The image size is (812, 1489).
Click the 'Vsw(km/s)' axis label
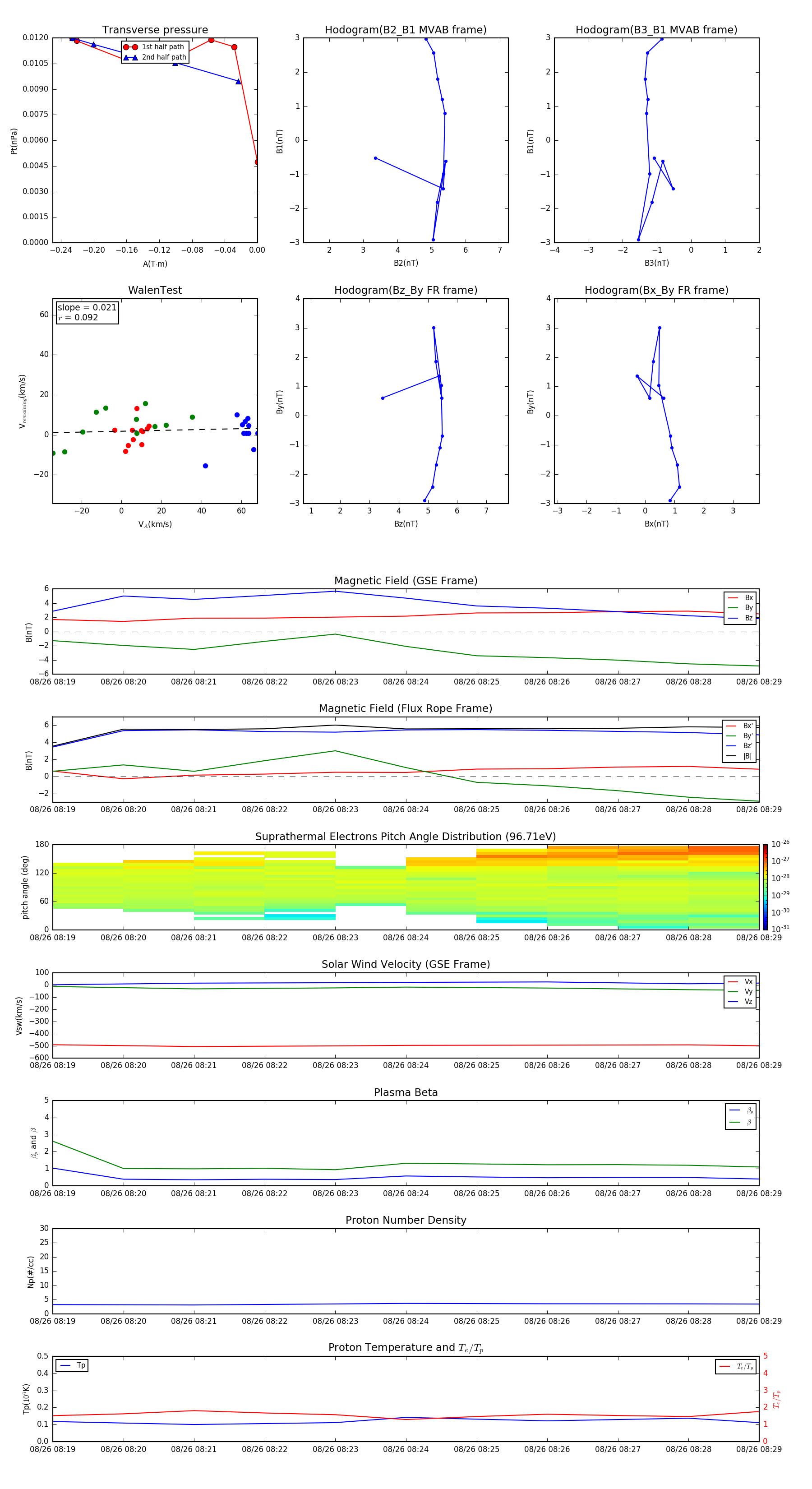click(x=19, y=1016)
